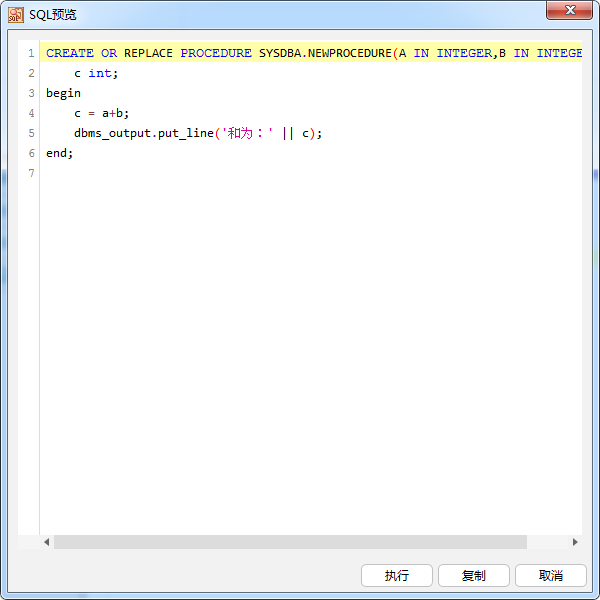
Task: Click the 'end;' statement on line 6
Action: pyautogui.click(x=59, y=153)
